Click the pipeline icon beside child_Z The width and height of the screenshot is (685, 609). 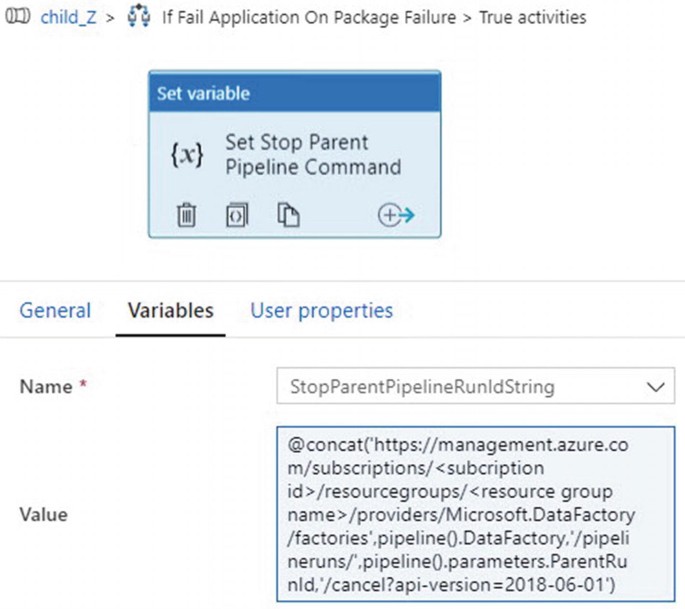tap(17, 17)
